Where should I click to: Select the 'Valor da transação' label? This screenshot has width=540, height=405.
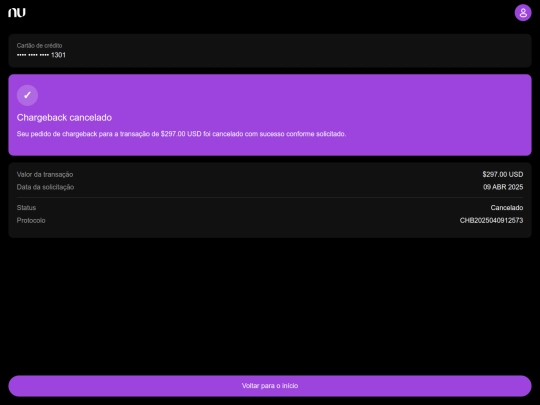[x=45, y=175]
